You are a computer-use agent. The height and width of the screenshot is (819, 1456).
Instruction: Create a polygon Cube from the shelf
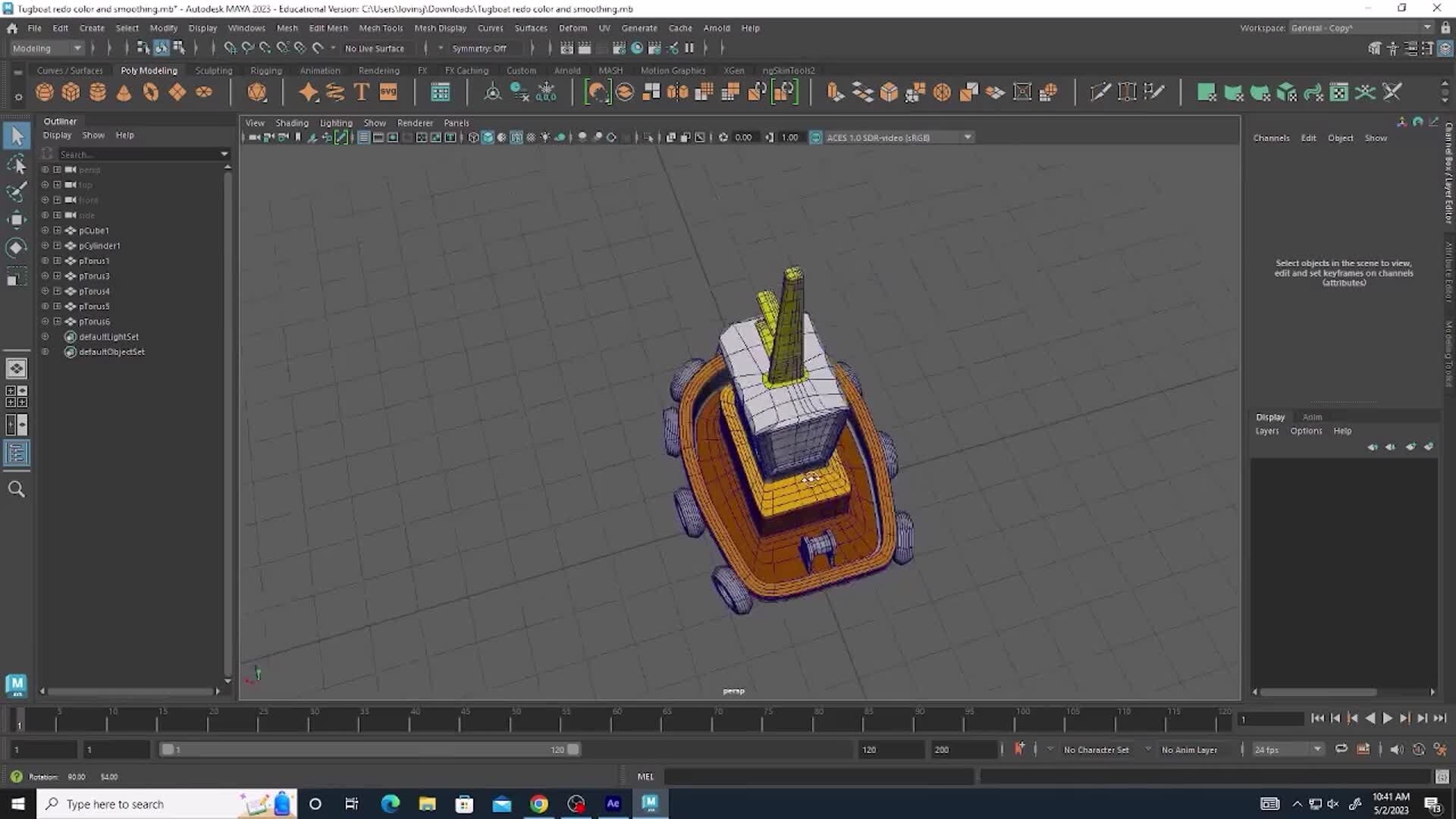[x=71, y=92]
